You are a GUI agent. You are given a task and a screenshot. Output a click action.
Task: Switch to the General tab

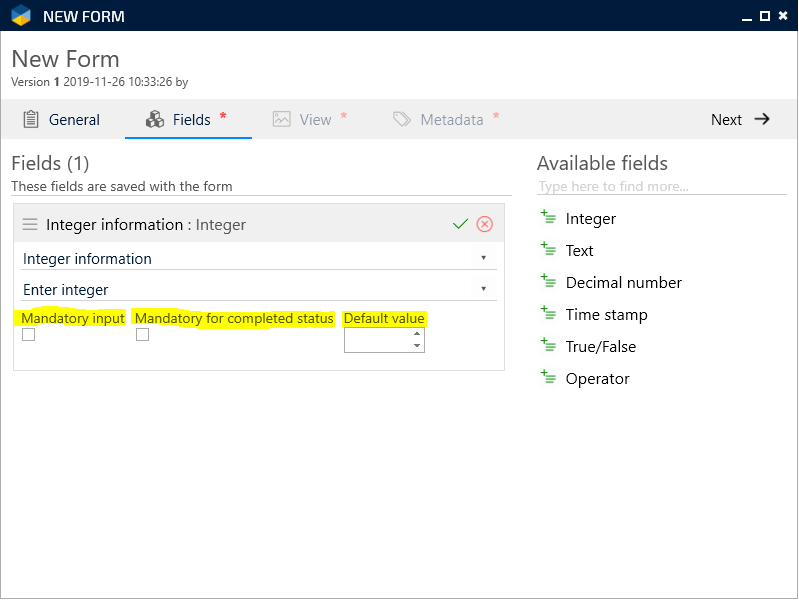[x=62, y=119]
